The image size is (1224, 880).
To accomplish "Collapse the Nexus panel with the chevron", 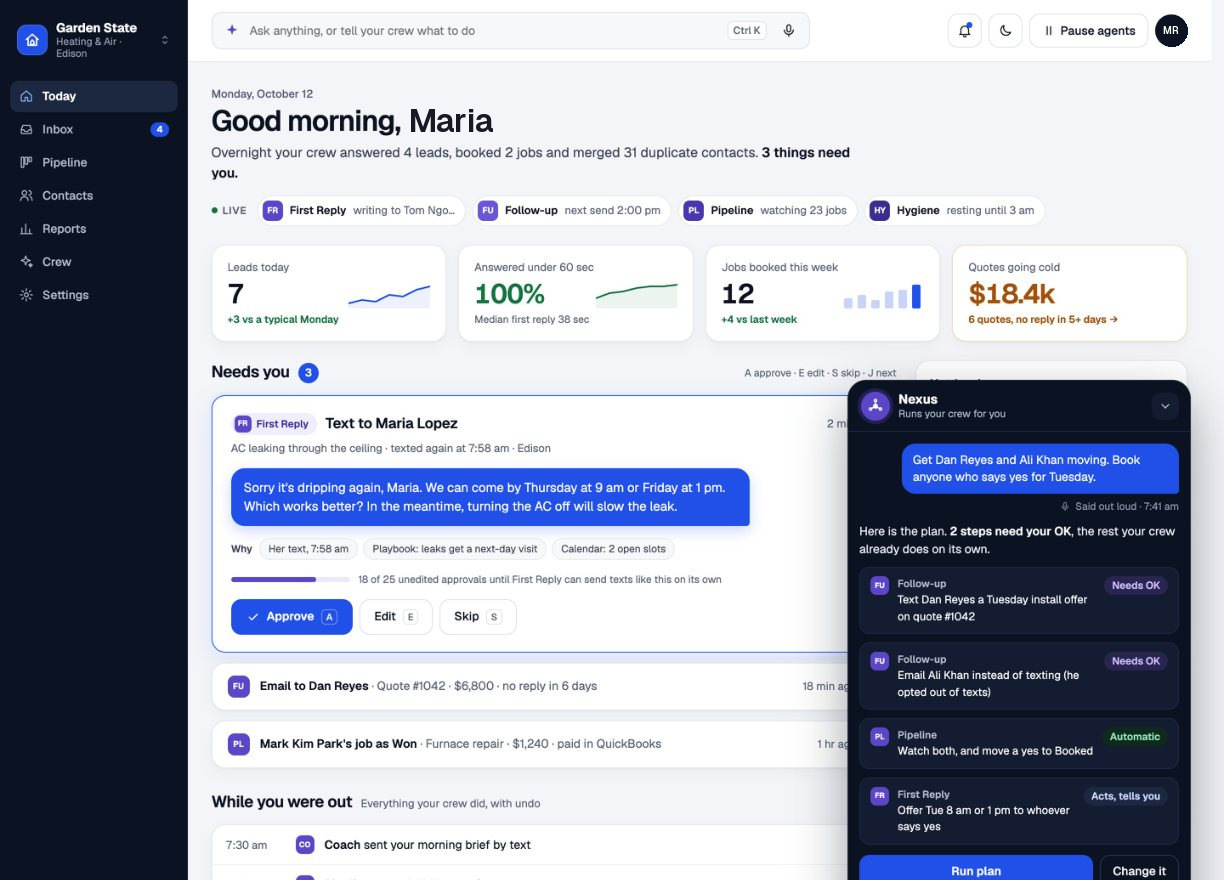I will tap(1164, 406).
